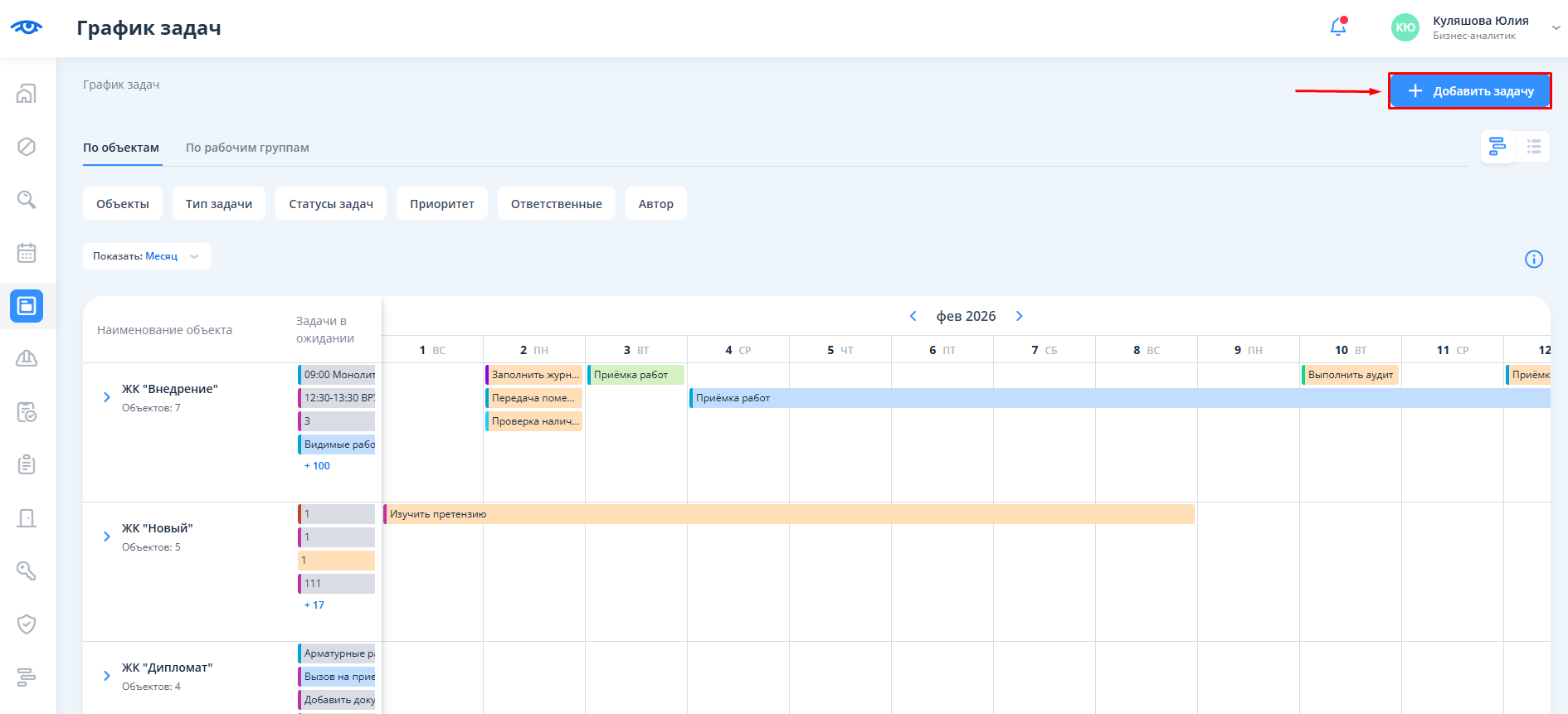The width and height of the screenshot is (1568, 714).
Task: Open the clipboard list sidebar icon
Action: click(x=27, y=464)
